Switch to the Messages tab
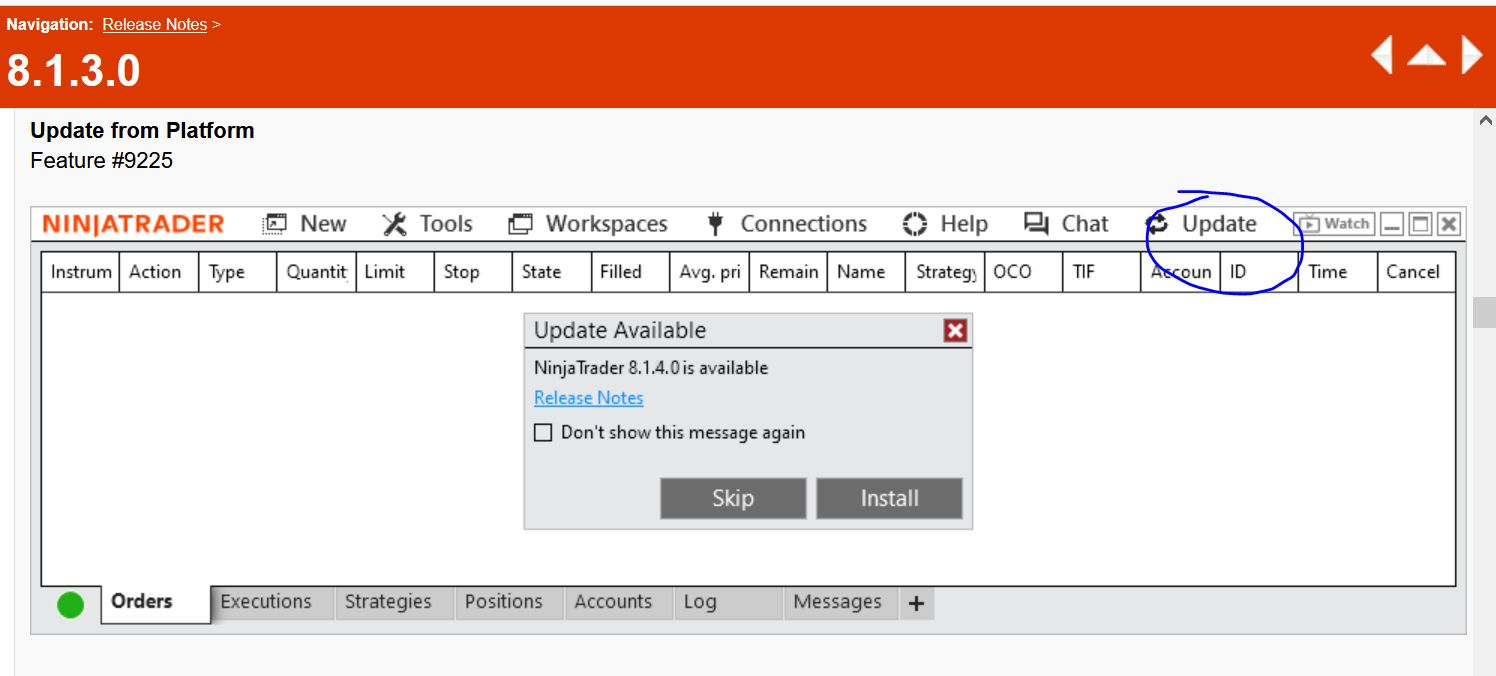Image resolution: width=1496 pixels, height=676 pixels. (x=840, y=602)
